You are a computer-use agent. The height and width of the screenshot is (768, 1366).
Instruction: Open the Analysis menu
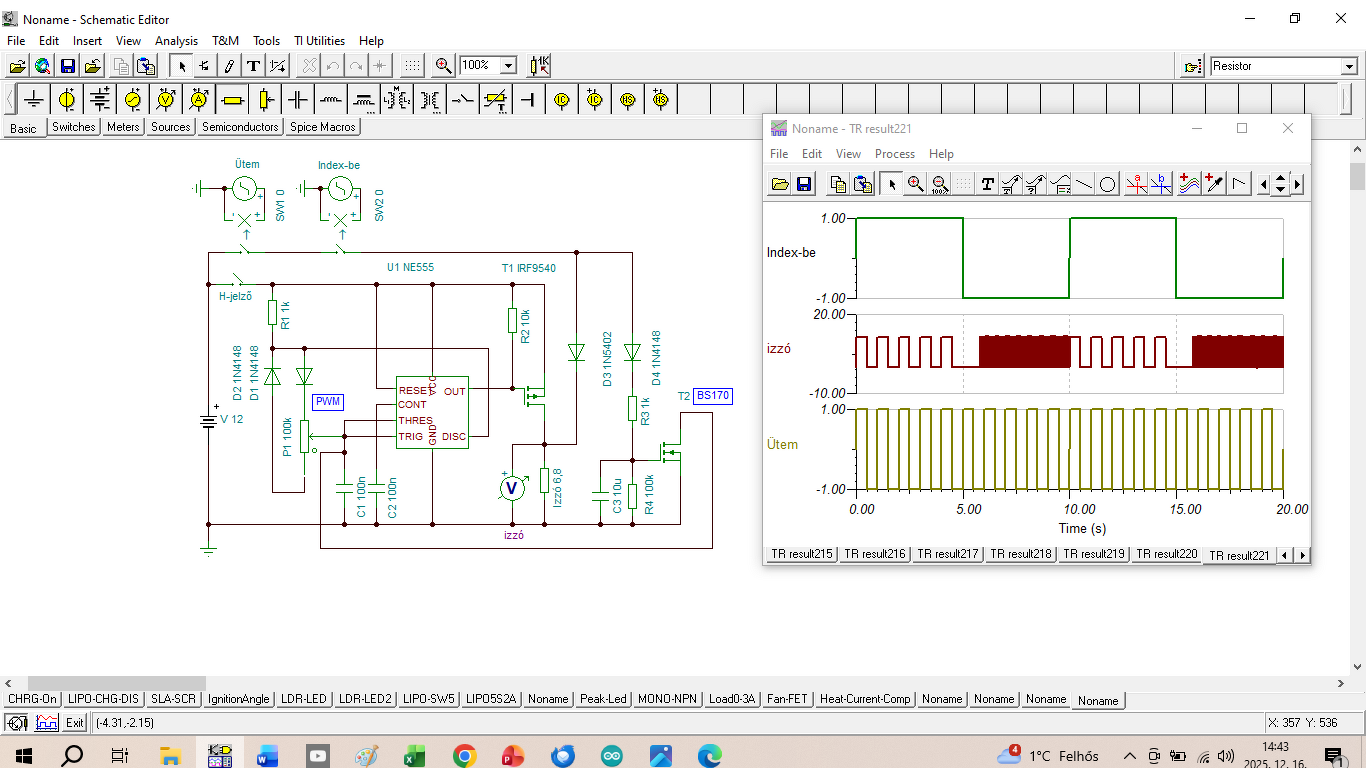[176, 41]
